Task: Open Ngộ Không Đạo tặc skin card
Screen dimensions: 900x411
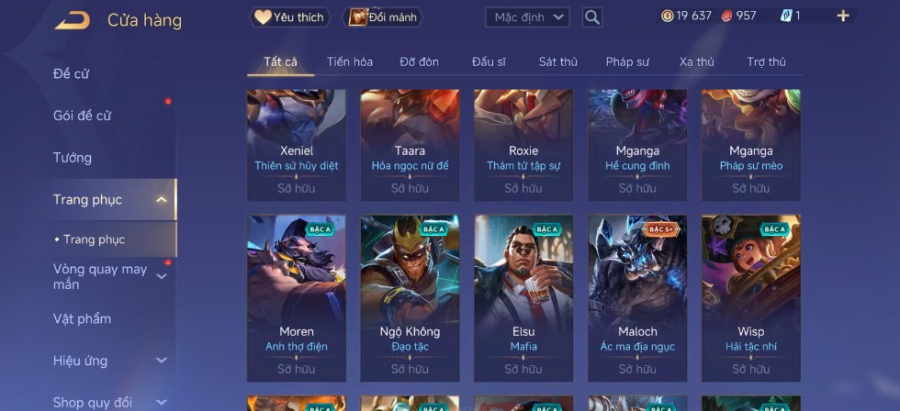Action: (410, 298)
